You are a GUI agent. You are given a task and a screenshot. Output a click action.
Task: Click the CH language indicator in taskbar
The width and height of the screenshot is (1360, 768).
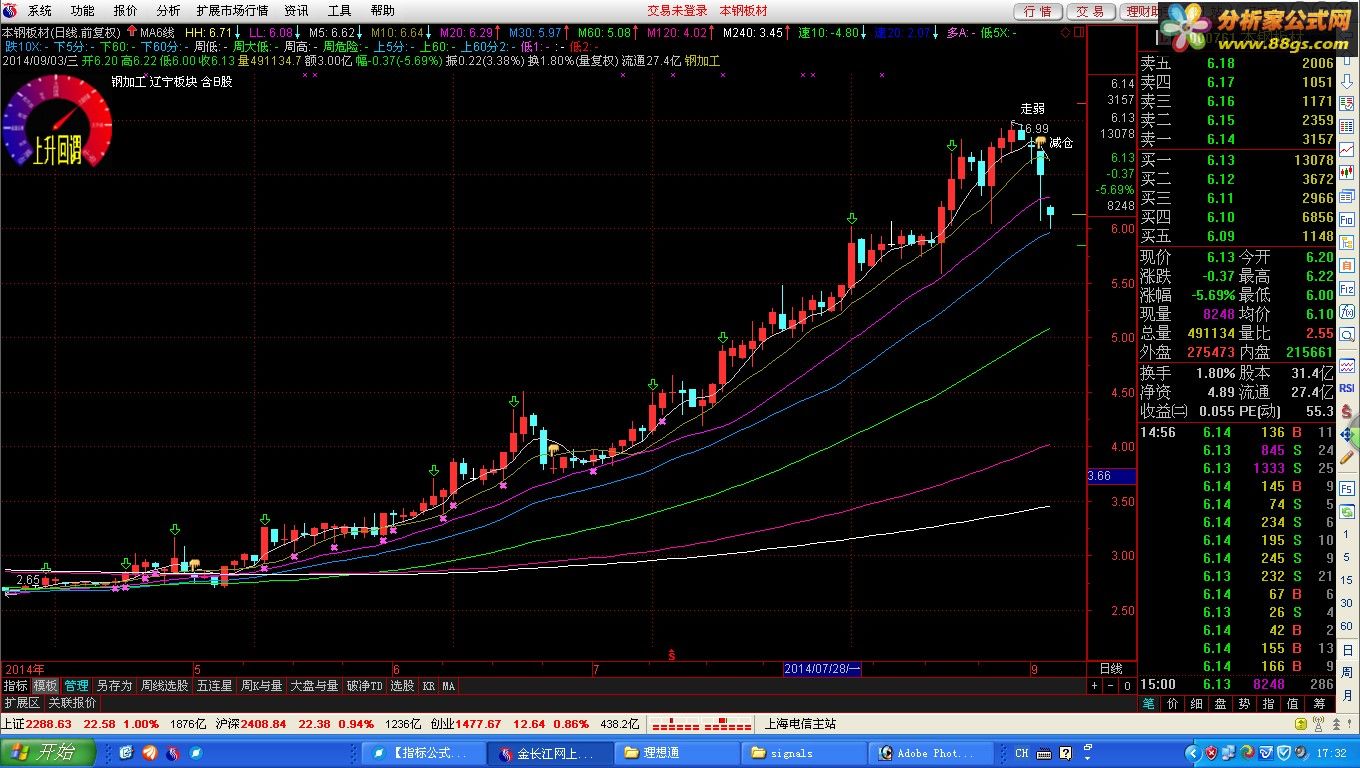[1021, 753]
